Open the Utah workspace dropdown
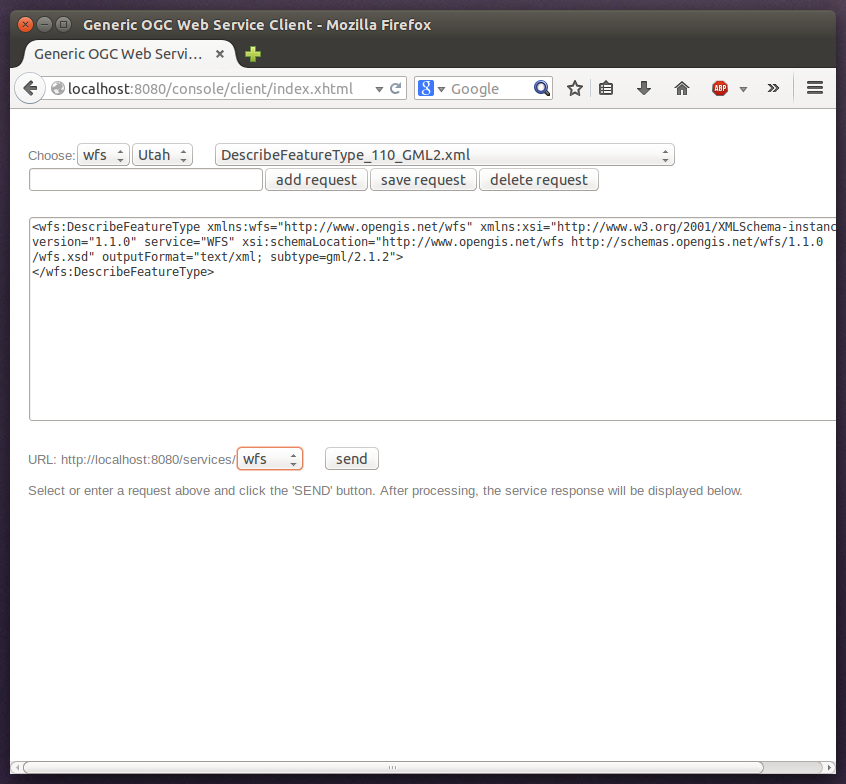This screenshot has height=784, width=846. pyautogui.click(x=162, y=155)
